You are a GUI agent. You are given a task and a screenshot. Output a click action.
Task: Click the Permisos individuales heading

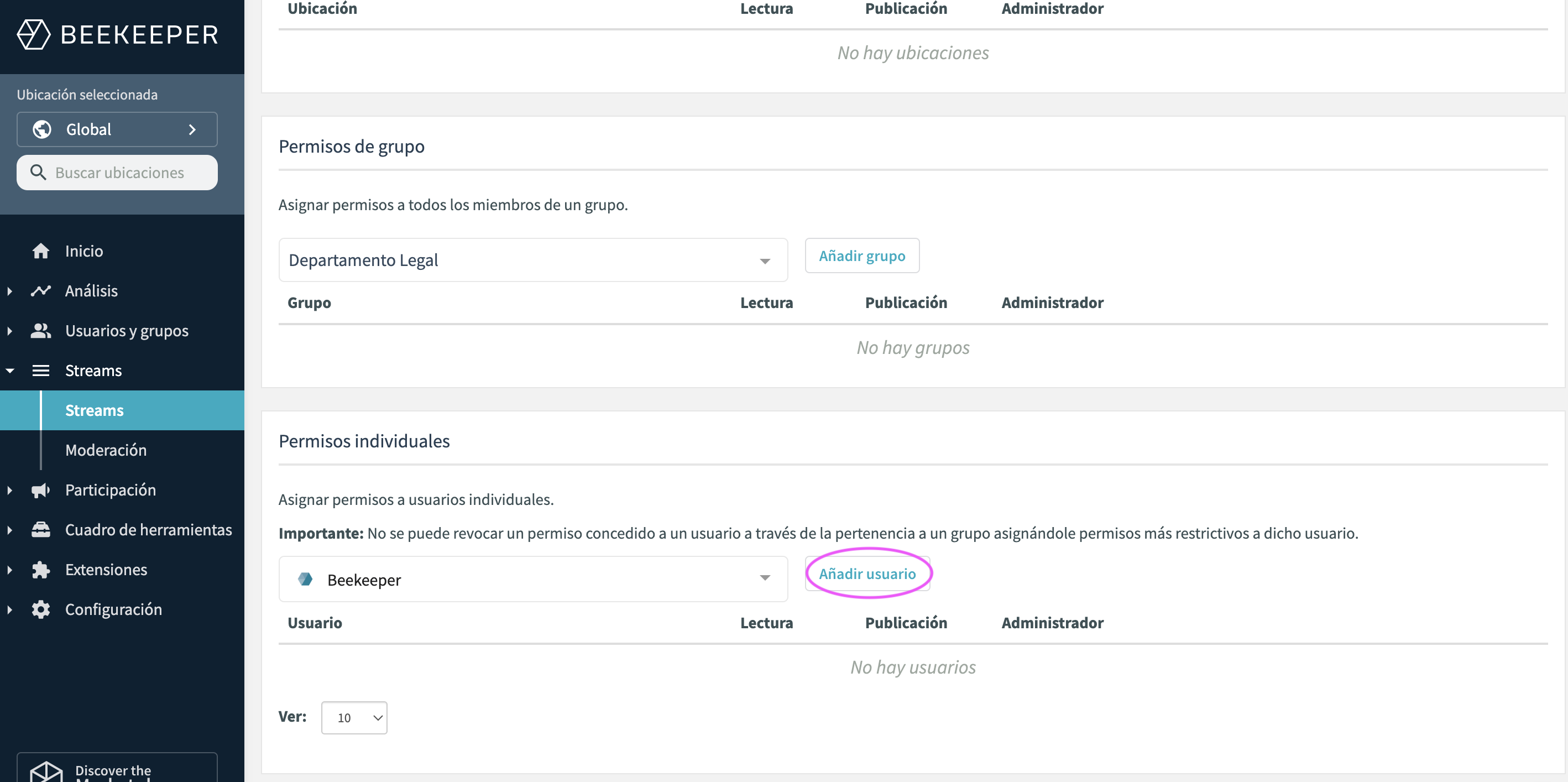364,441
